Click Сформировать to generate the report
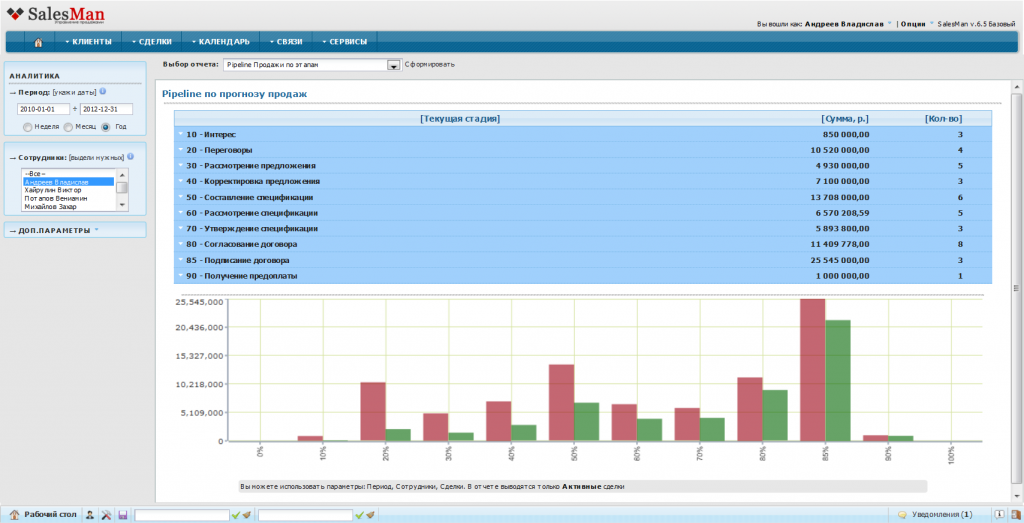The height and width of the screenshot is (523, 1024). (x=430, y=65)
